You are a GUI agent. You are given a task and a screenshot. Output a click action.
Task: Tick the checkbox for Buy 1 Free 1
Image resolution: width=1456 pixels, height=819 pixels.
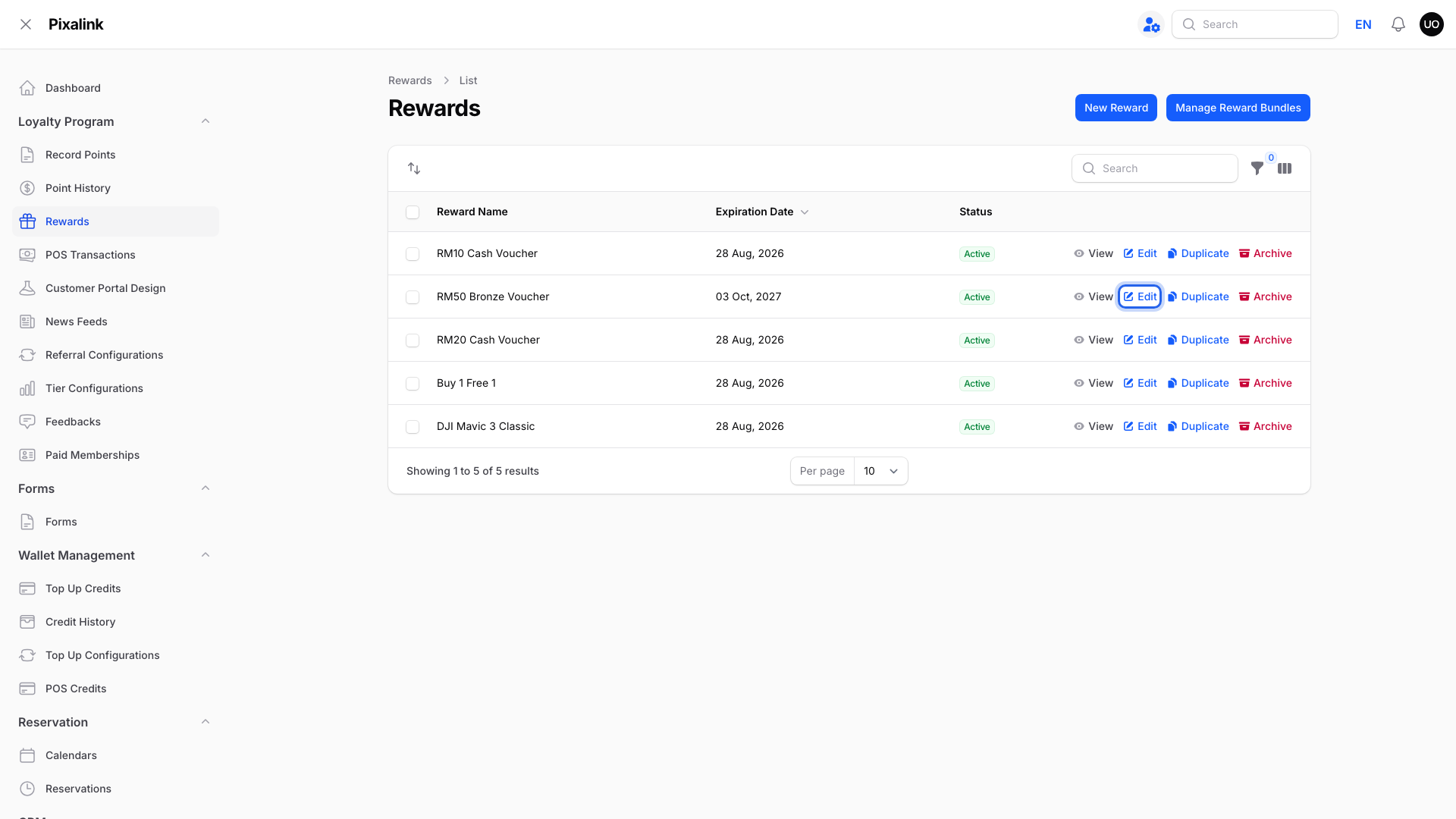pos(413,384)
